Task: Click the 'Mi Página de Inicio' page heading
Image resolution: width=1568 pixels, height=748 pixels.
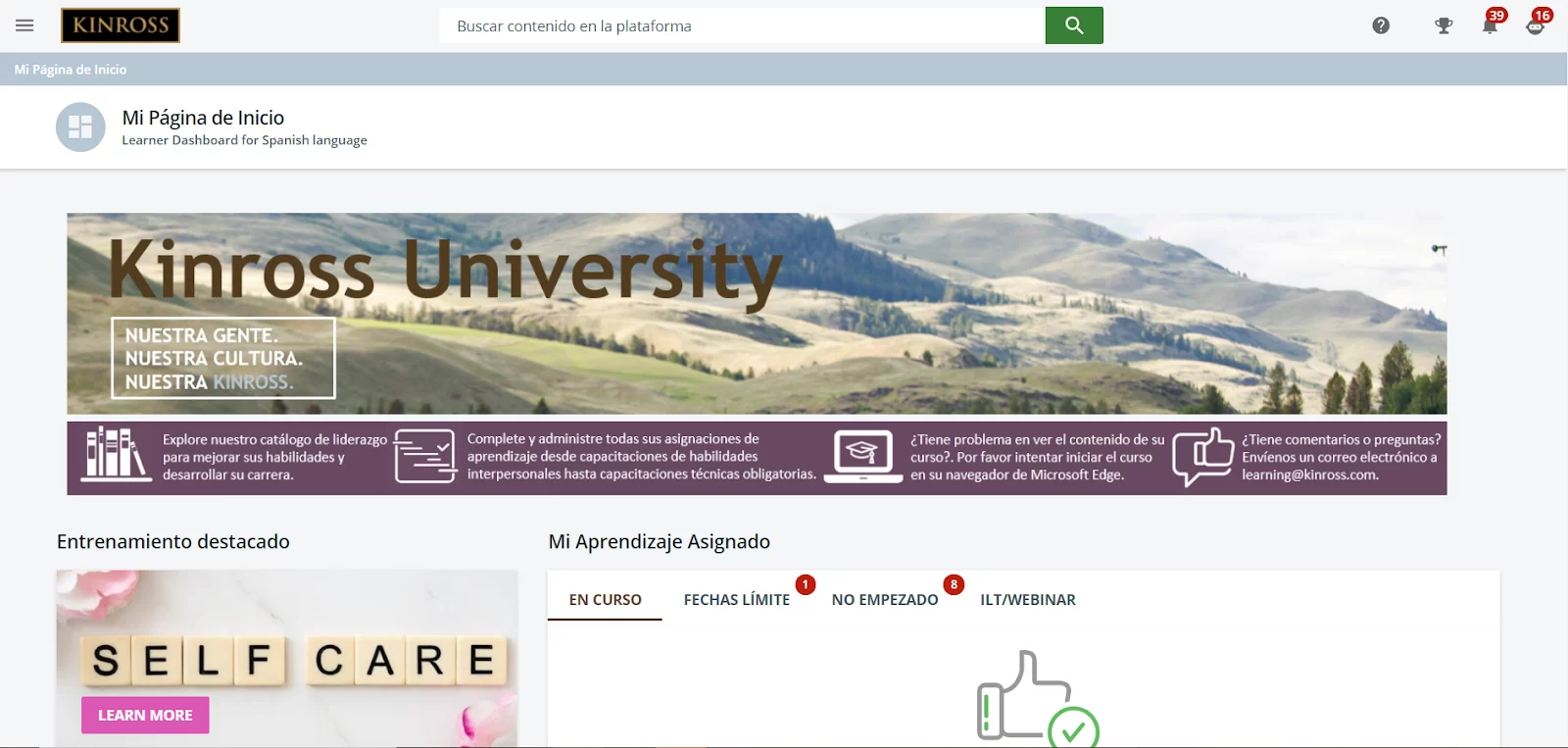Action: point(203,118)
